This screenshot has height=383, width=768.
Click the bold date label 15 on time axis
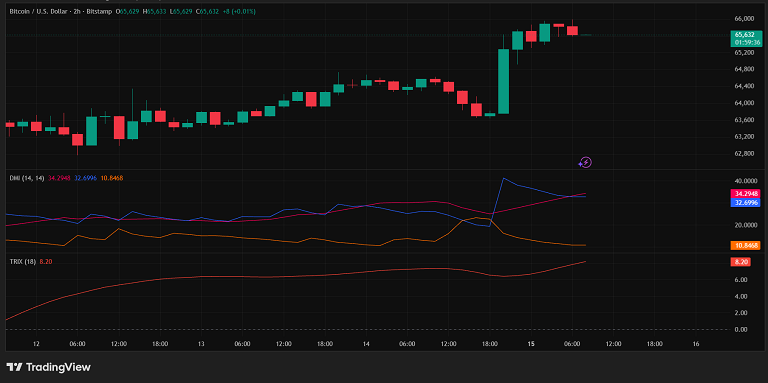pos(531,344)
